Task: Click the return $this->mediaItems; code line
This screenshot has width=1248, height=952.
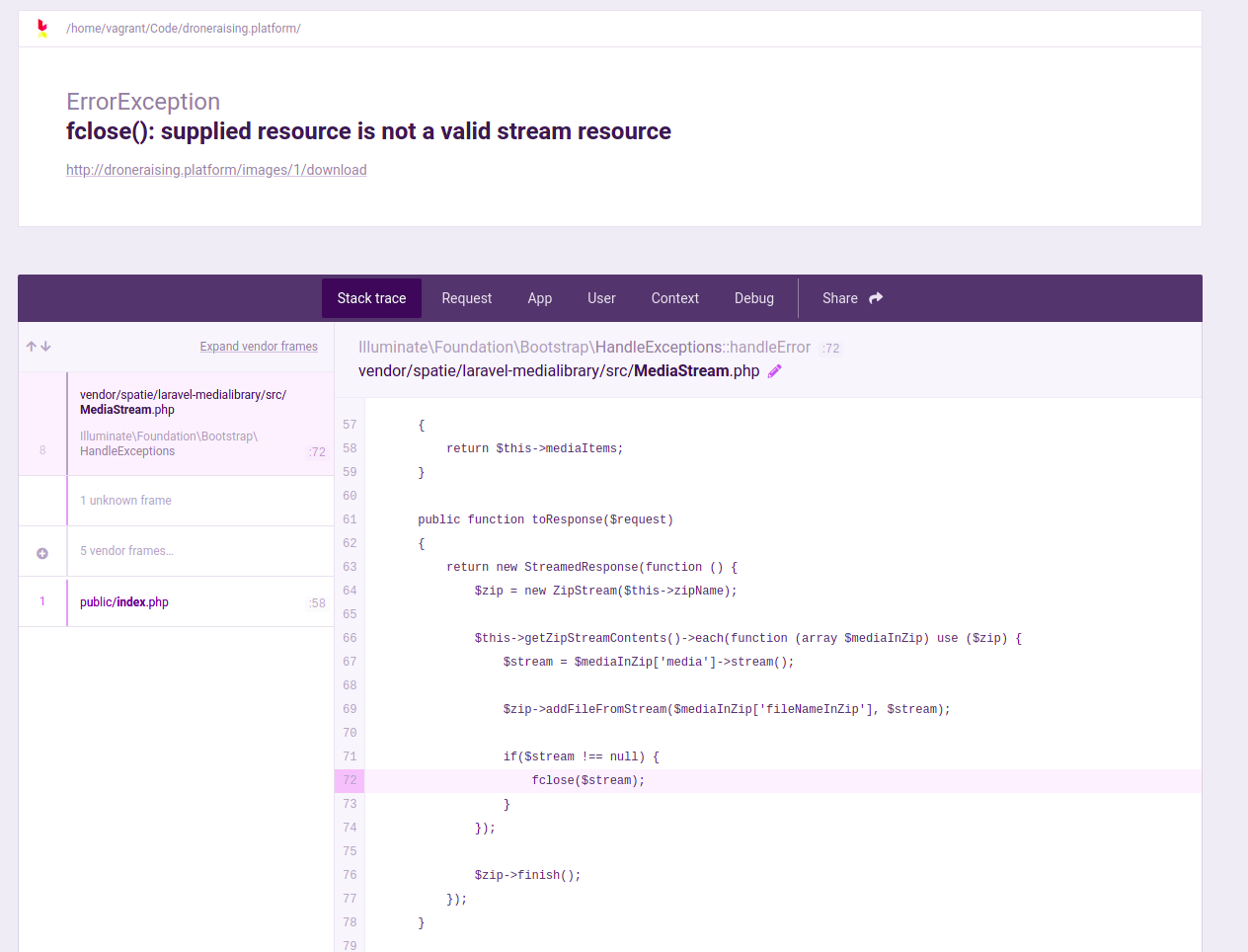Action: (x=534, y=448)
